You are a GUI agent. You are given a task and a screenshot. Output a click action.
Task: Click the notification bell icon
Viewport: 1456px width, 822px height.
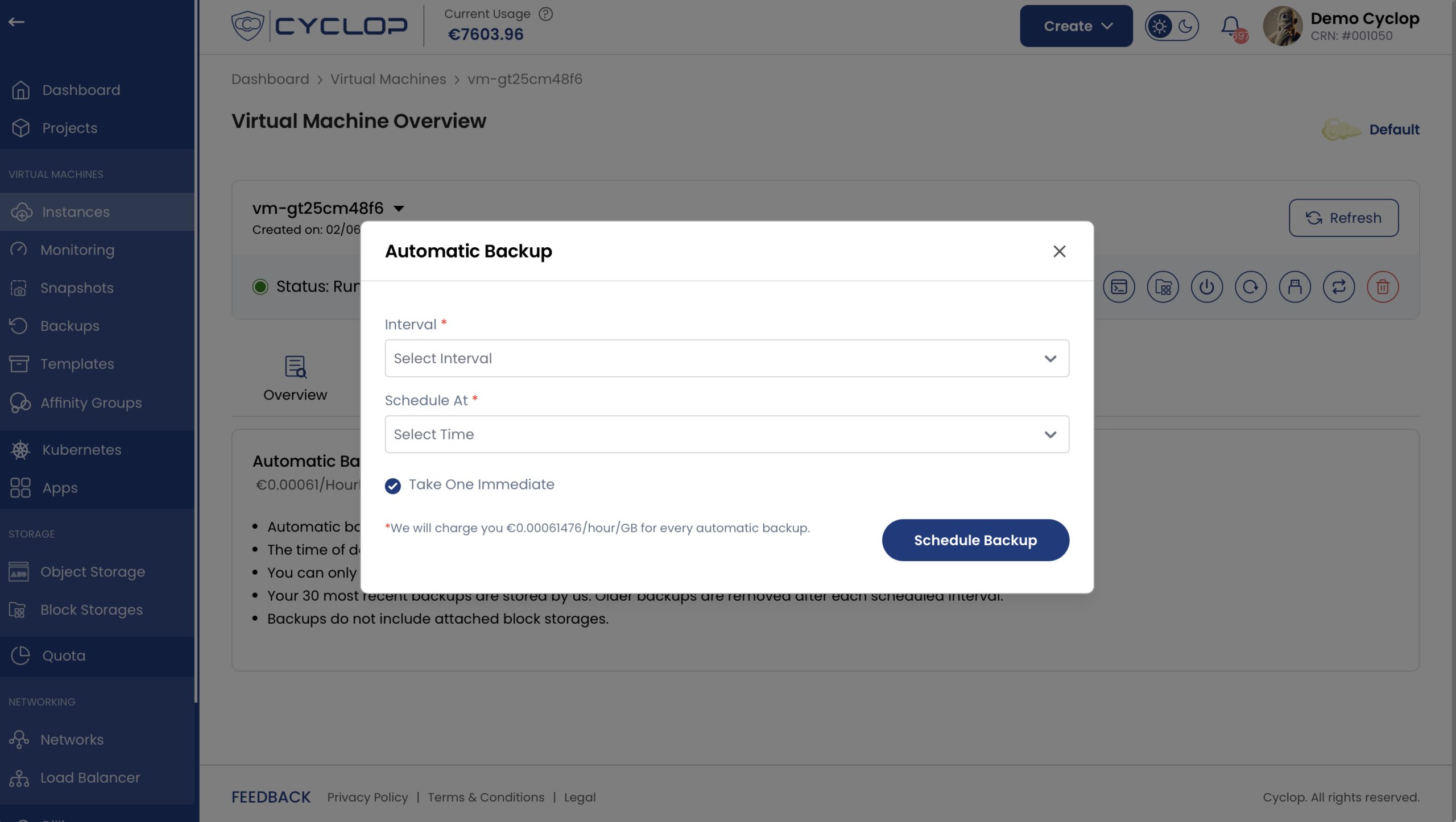1231,26
